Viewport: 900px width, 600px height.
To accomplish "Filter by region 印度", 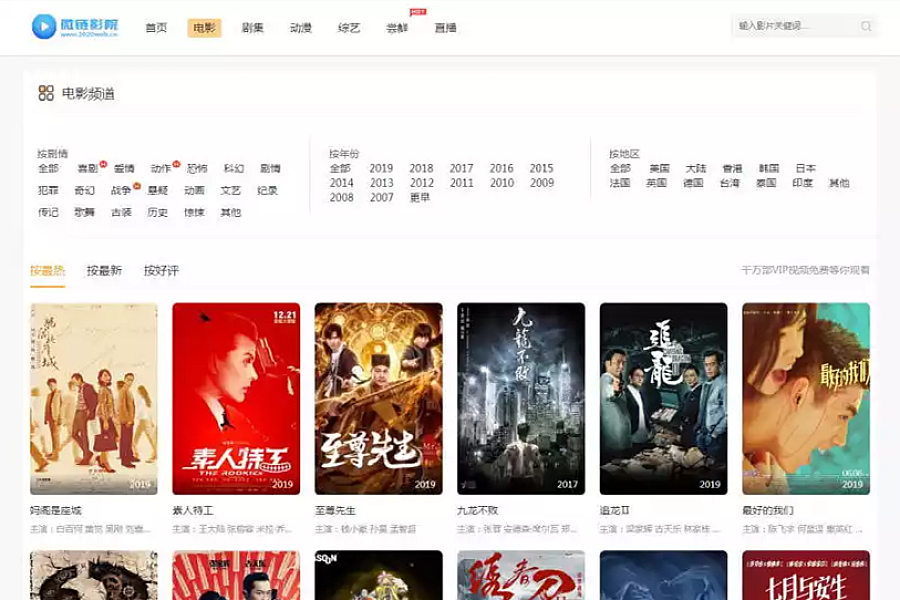I will 802,183.
